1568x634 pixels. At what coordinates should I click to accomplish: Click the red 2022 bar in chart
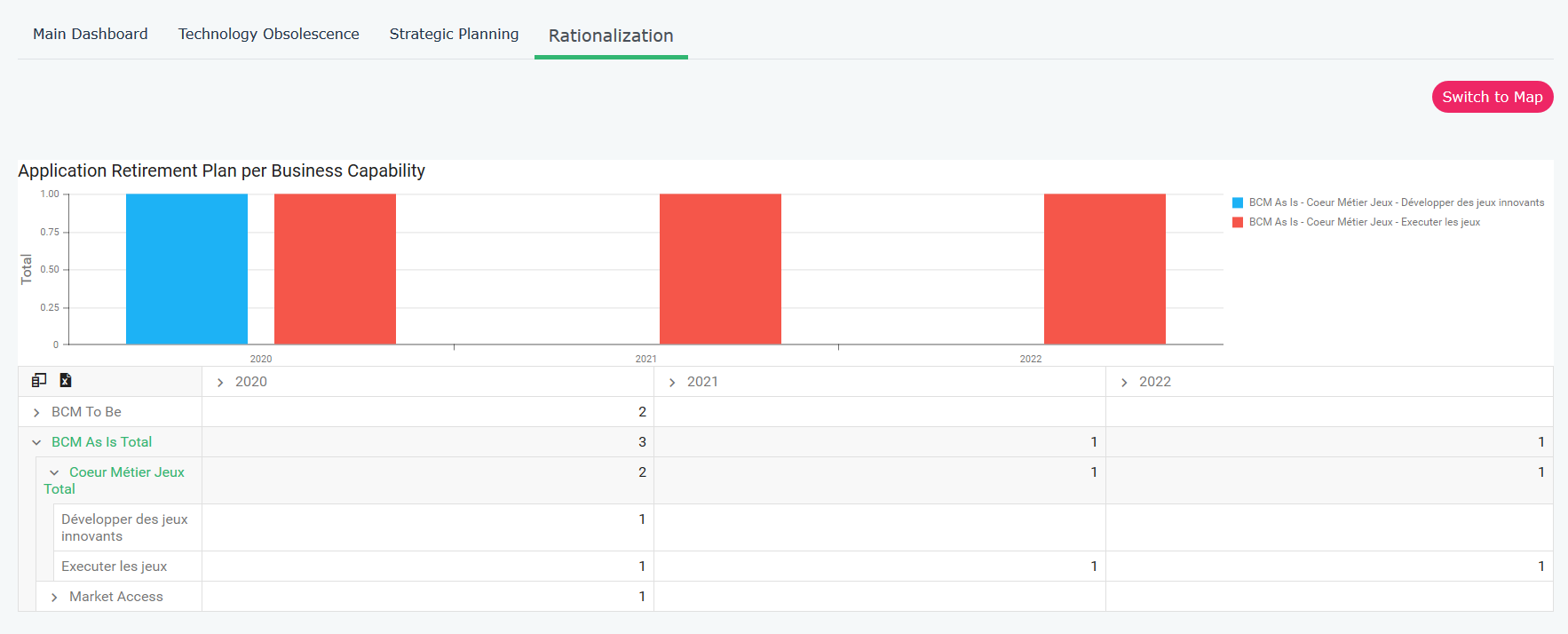tap(1105, 269)
